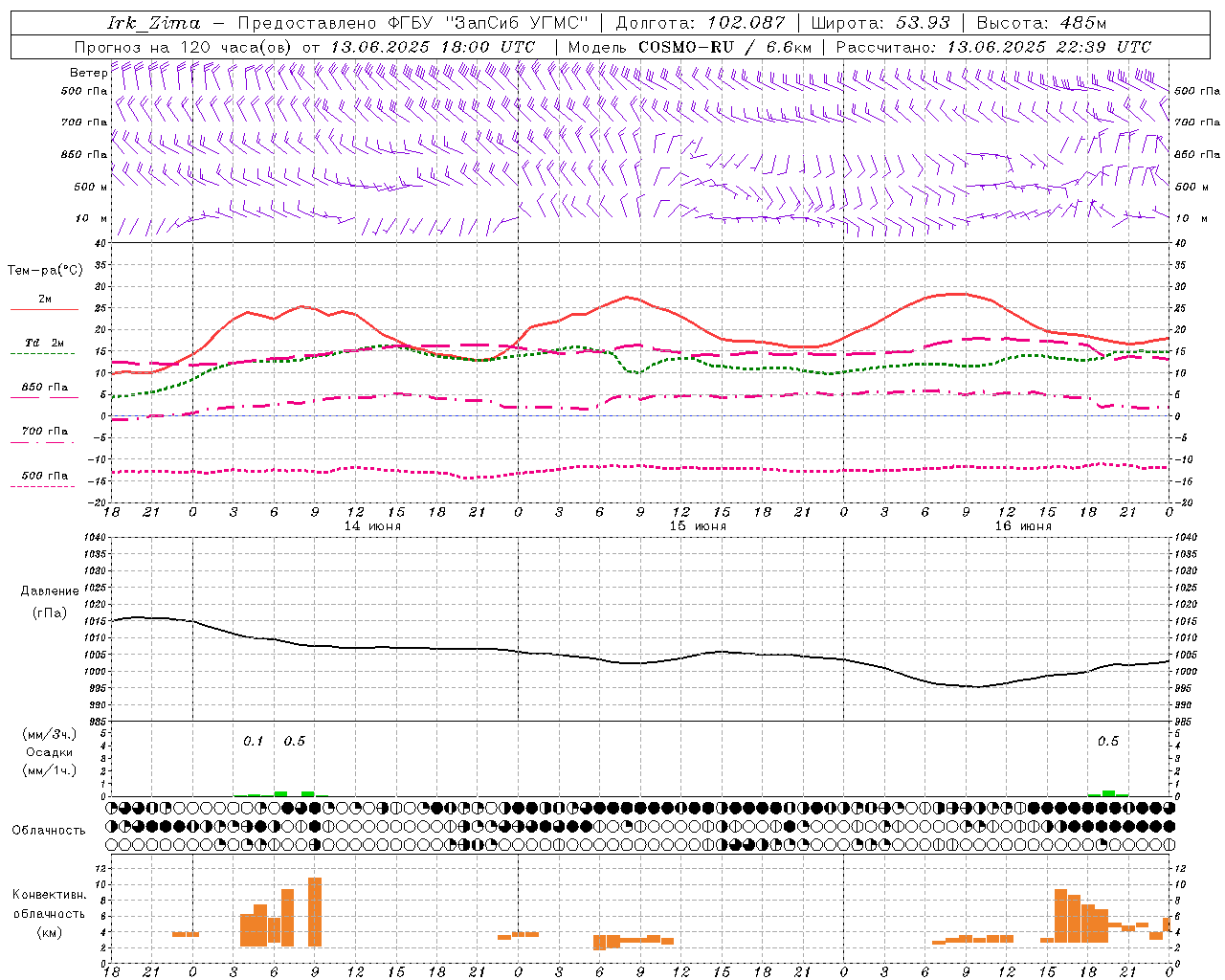Click the "Тем-ра(°C)" temperature panel label
1225x980 pixels.
(45, 271)
